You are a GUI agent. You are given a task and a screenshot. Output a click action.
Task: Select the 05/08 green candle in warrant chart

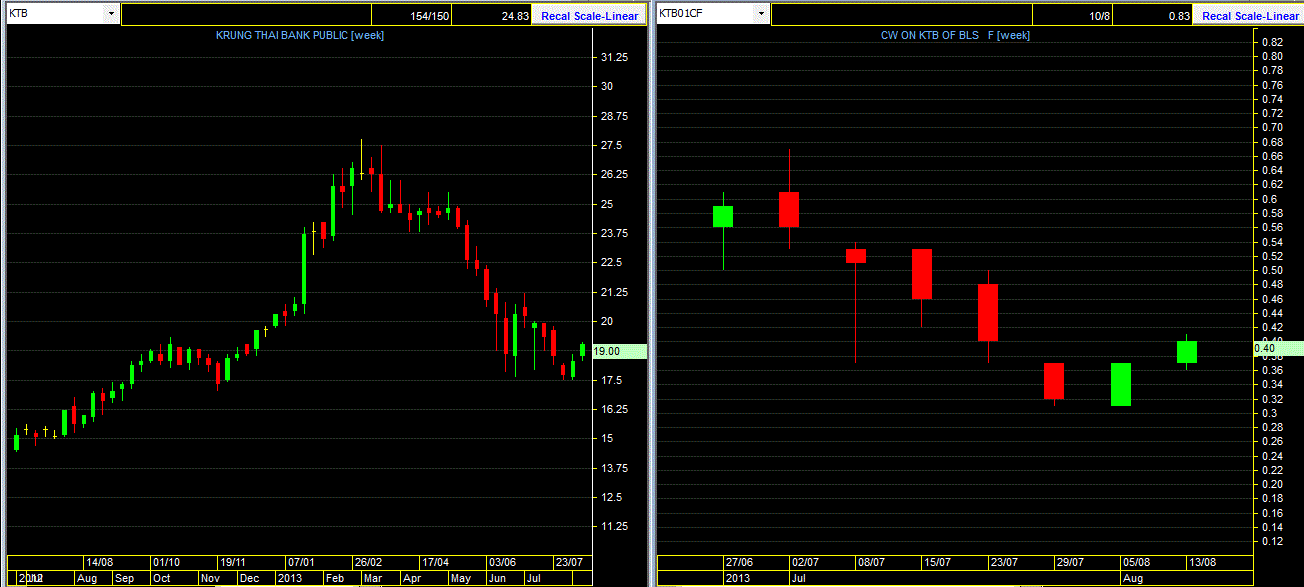(x=1121, y=384)
